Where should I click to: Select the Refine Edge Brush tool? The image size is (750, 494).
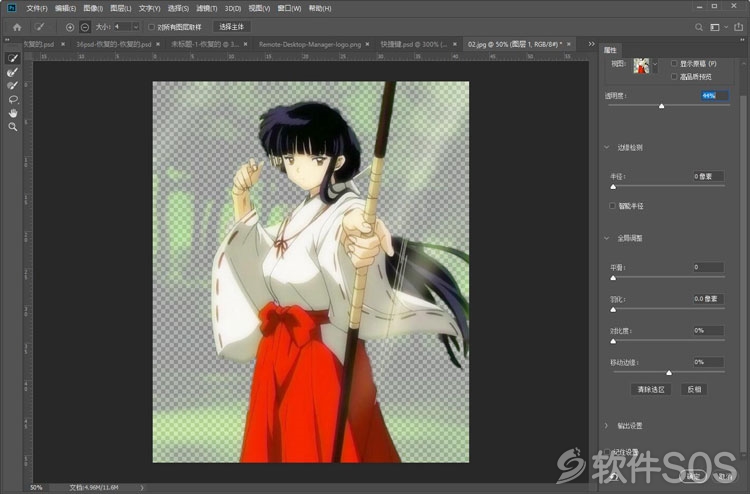[13, 72]
